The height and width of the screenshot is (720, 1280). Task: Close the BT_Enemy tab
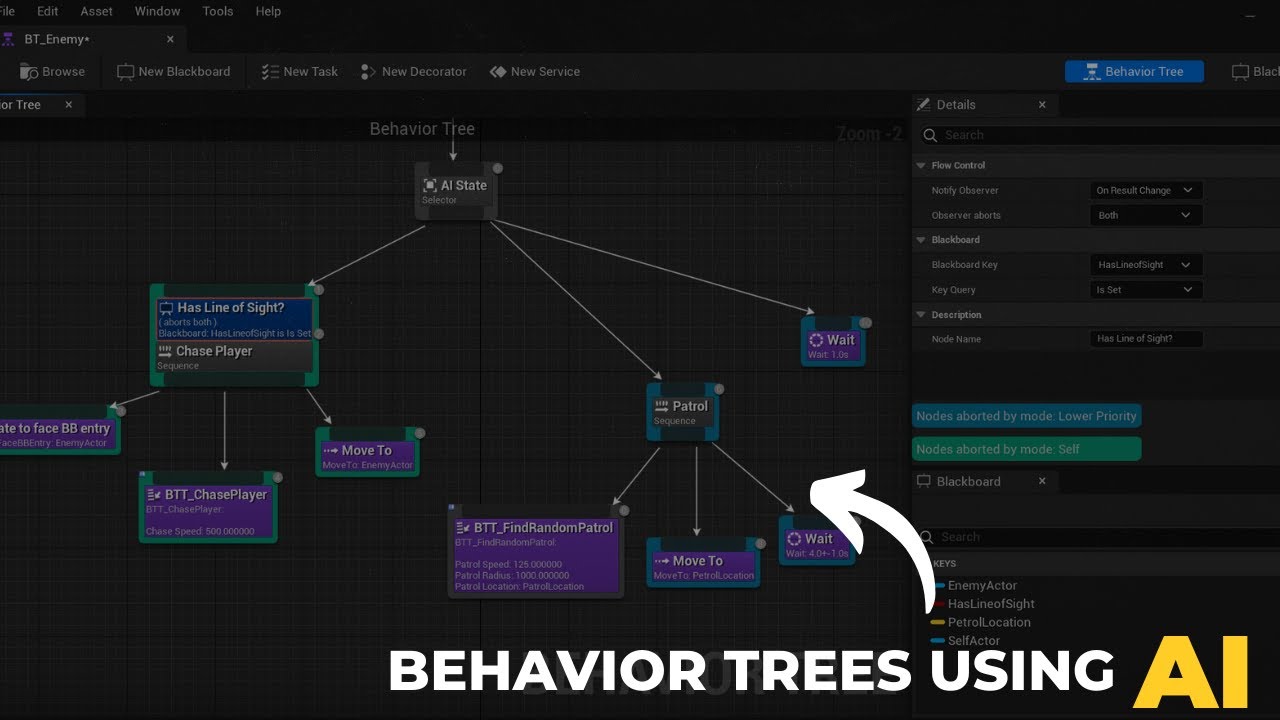[170, 39]
